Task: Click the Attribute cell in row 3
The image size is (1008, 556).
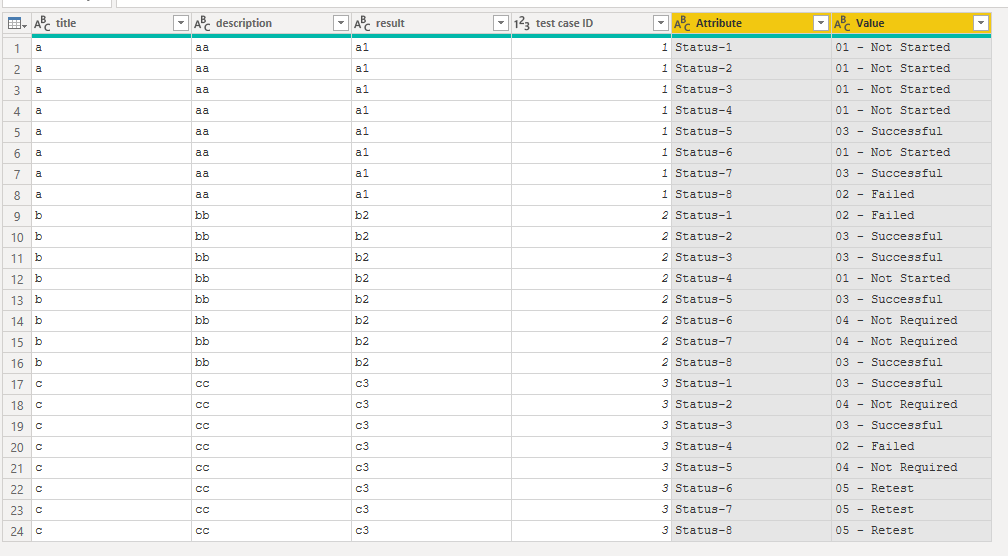Action: 752,90
